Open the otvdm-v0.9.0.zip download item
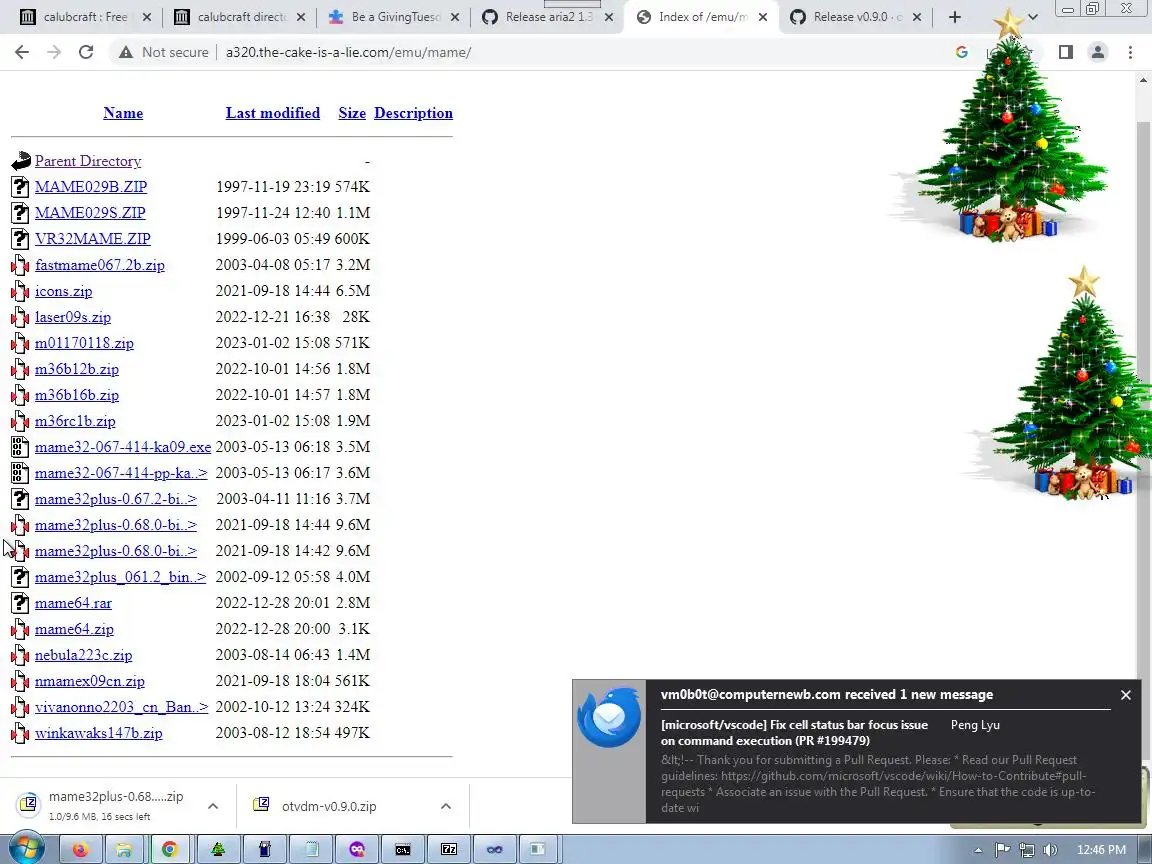1152x864 pixels. click(x=329, y=806)
